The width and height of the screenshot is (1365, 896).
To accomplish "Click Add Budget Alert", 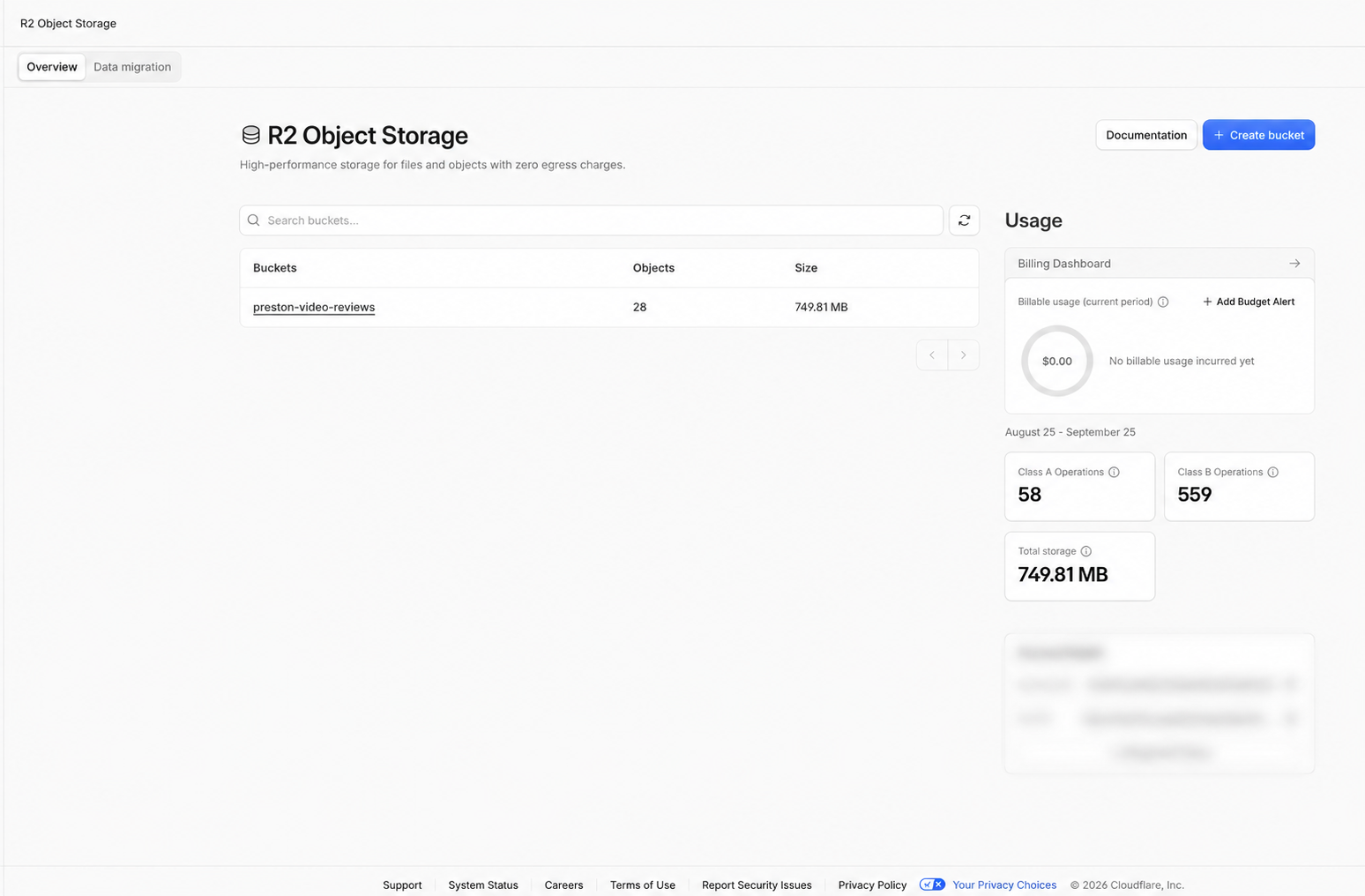I will 1249,302.
